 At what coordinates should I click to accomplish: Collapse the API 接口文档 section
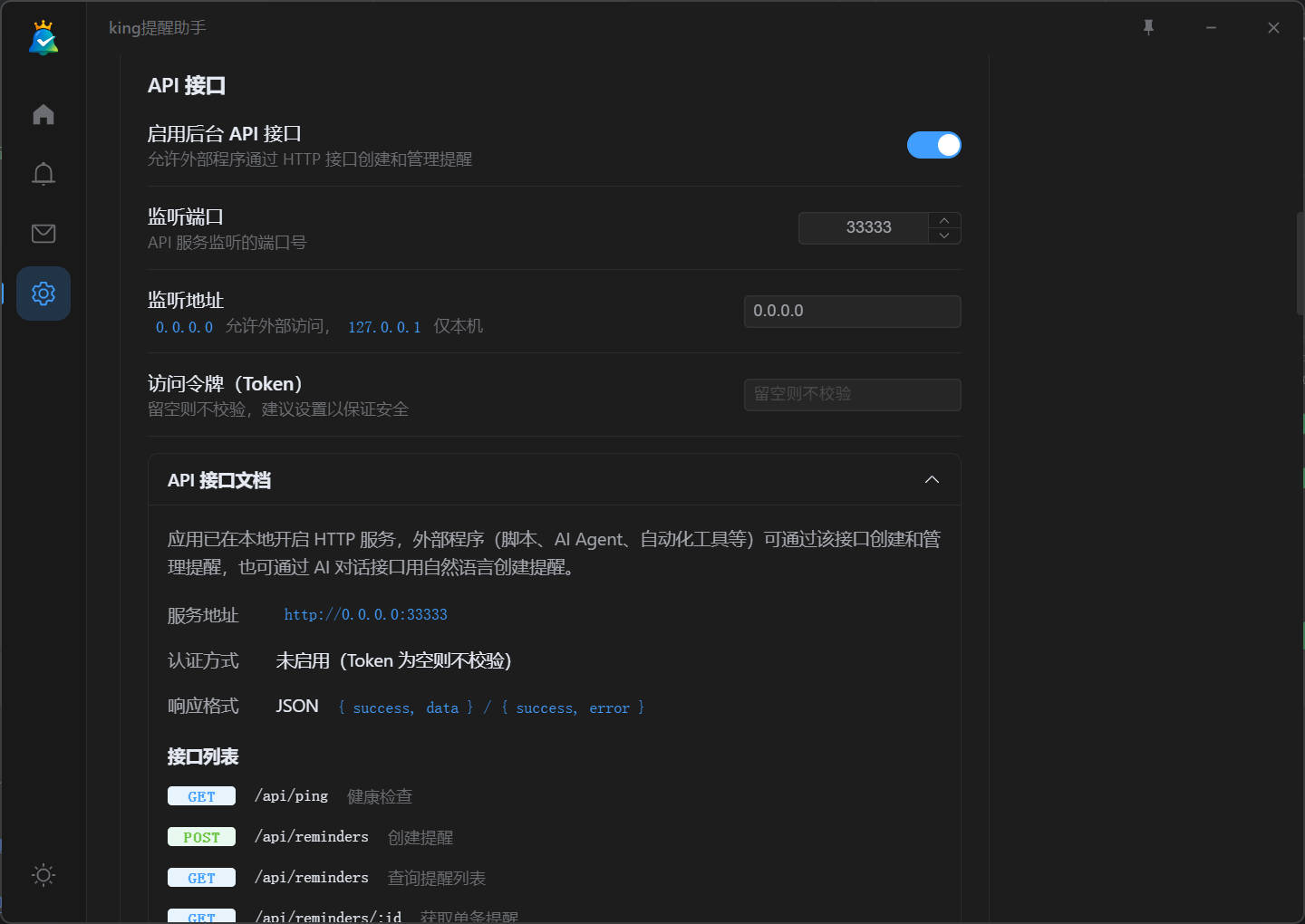tap(932, 479)
